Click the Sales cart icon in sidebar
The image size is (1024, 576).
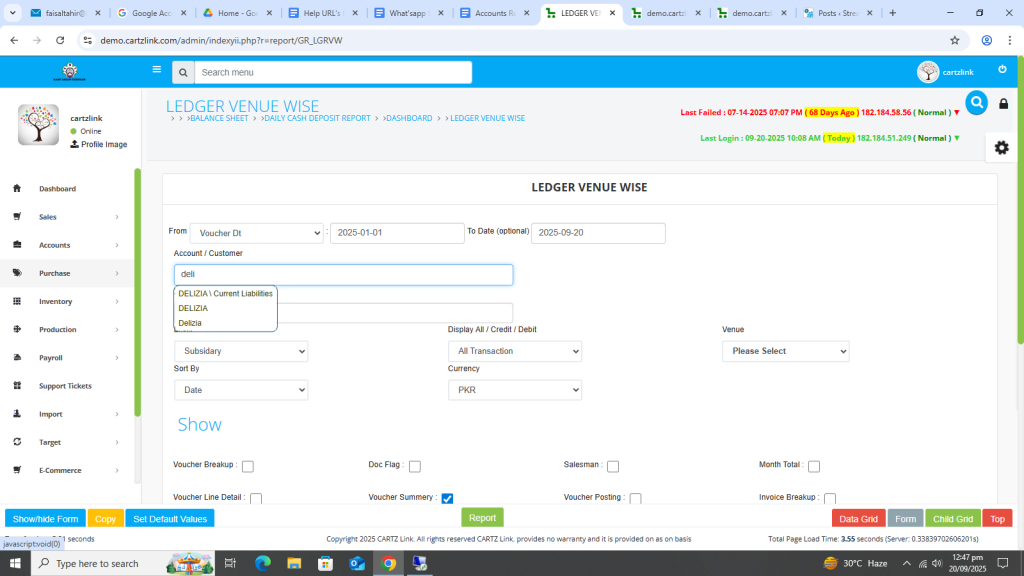tap(17, 216)
